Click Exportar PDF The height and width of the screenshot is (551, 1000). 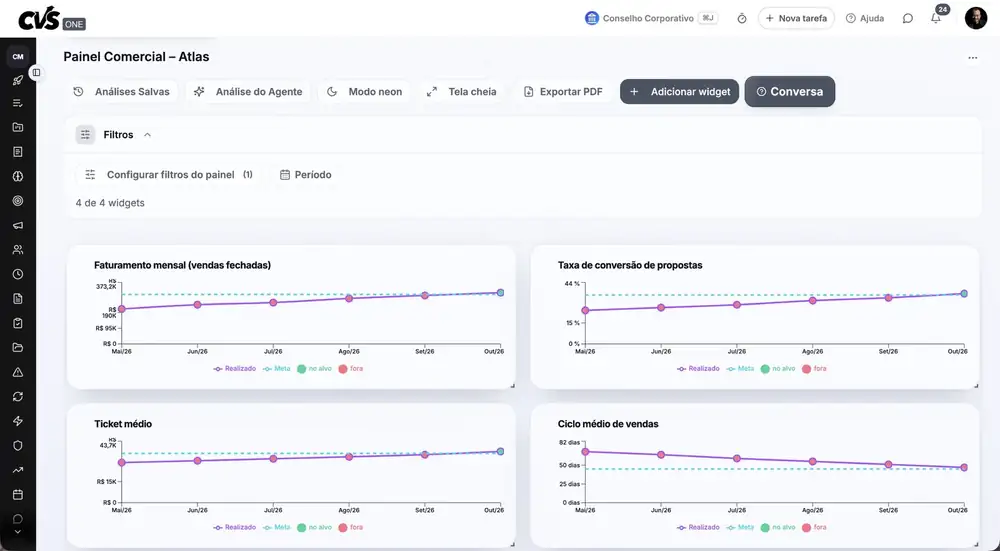click(x=562, y=92)
